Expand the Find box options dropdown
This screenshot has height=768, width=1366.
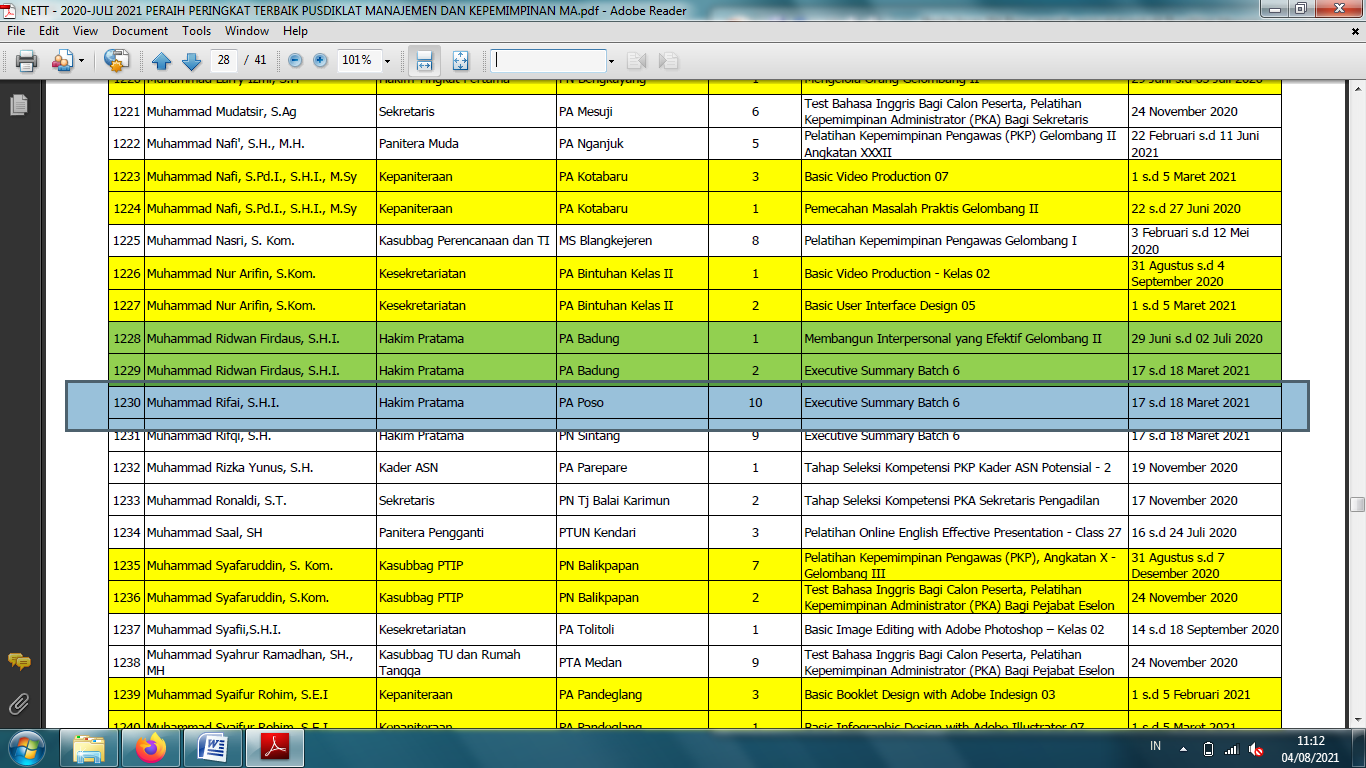point(612,61)
